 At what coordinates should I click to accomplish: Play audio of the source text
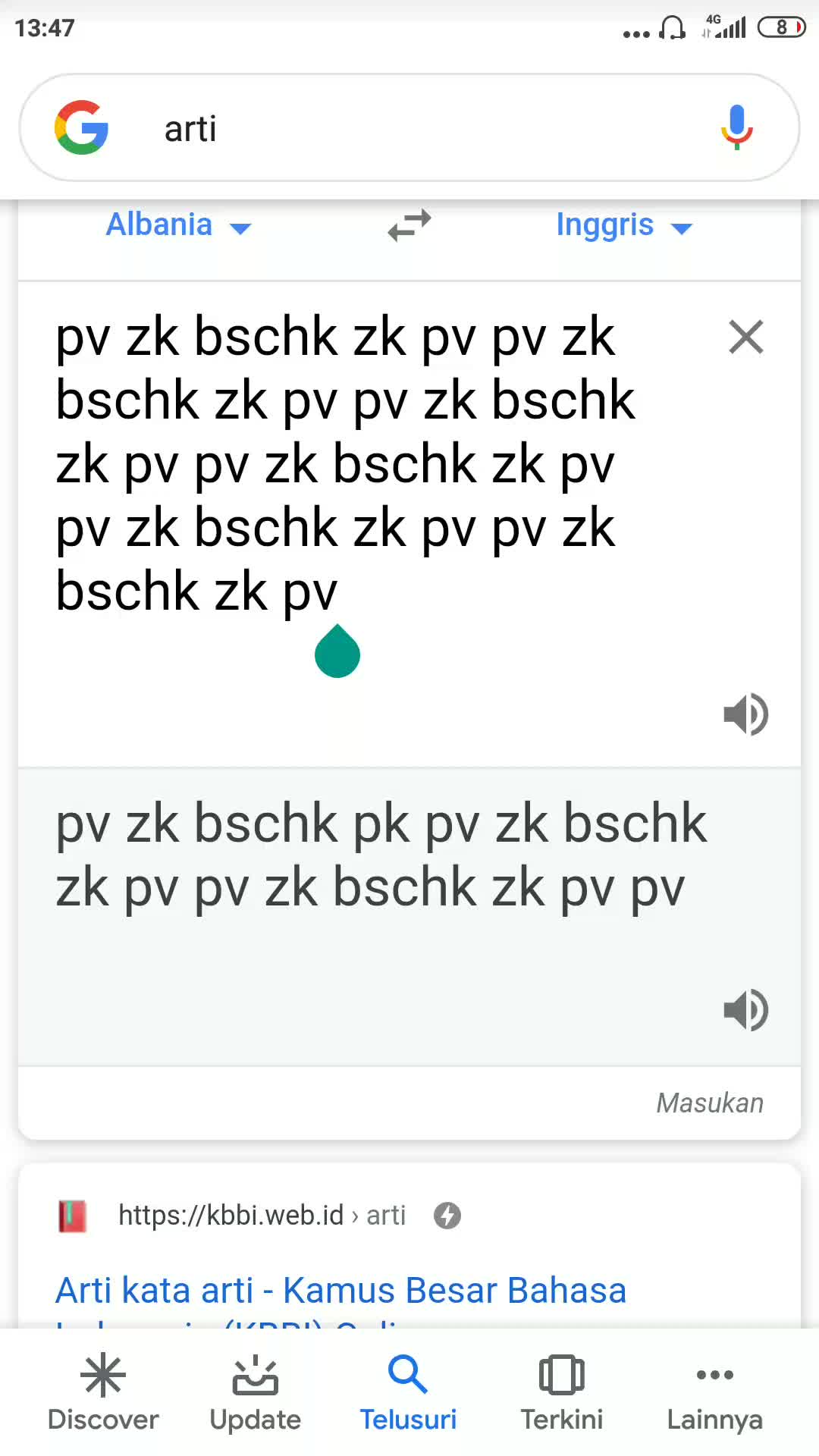745,714
